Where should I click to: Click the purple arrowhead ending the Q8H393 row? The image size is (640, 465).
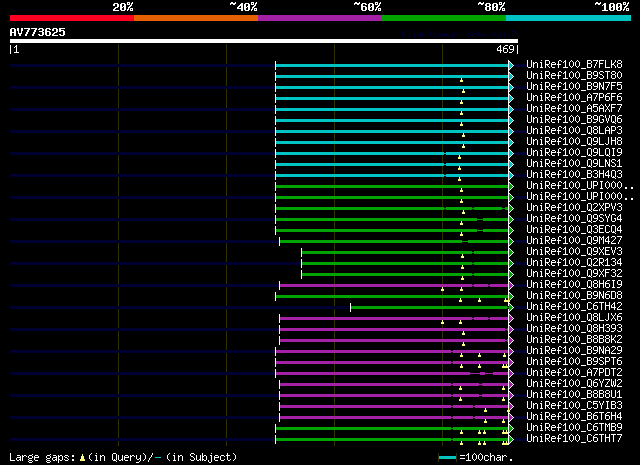click(x=511, y=329)
